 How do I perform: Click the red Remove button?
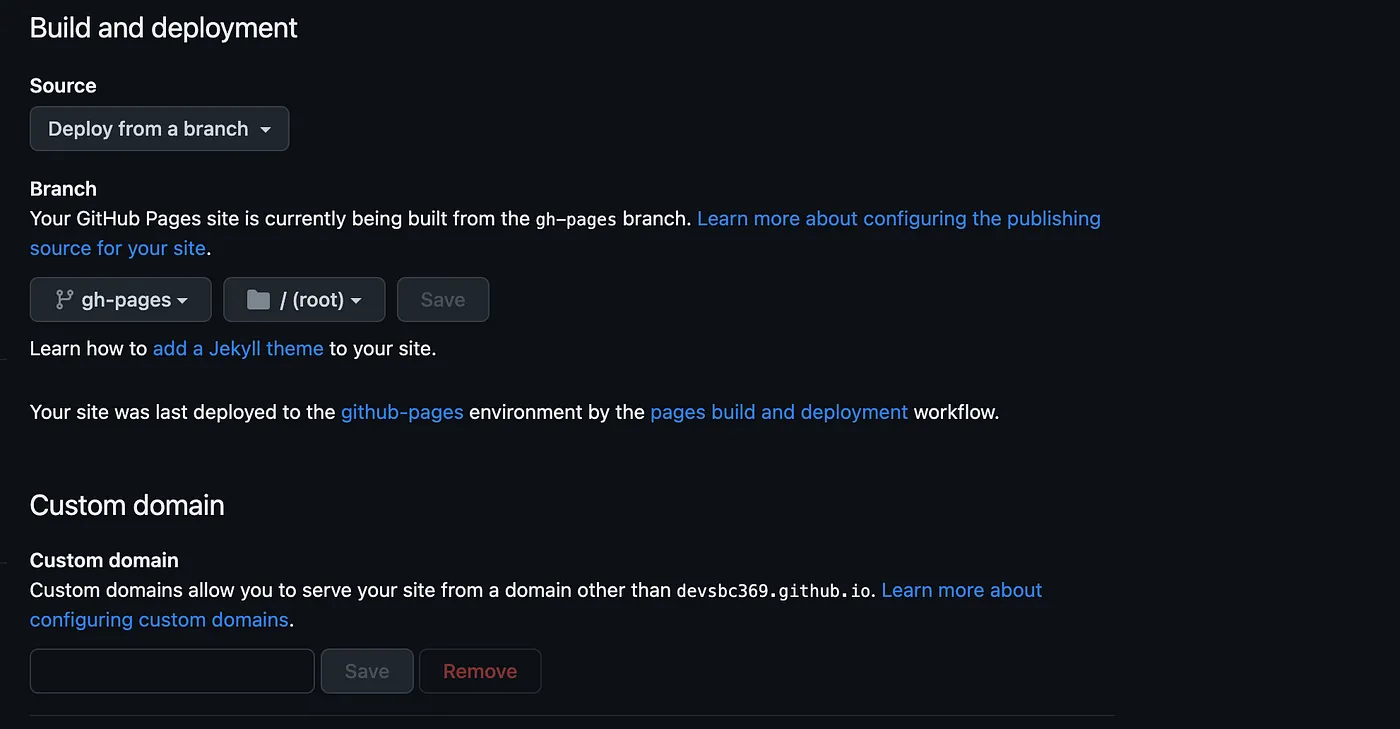coord(480,671)
